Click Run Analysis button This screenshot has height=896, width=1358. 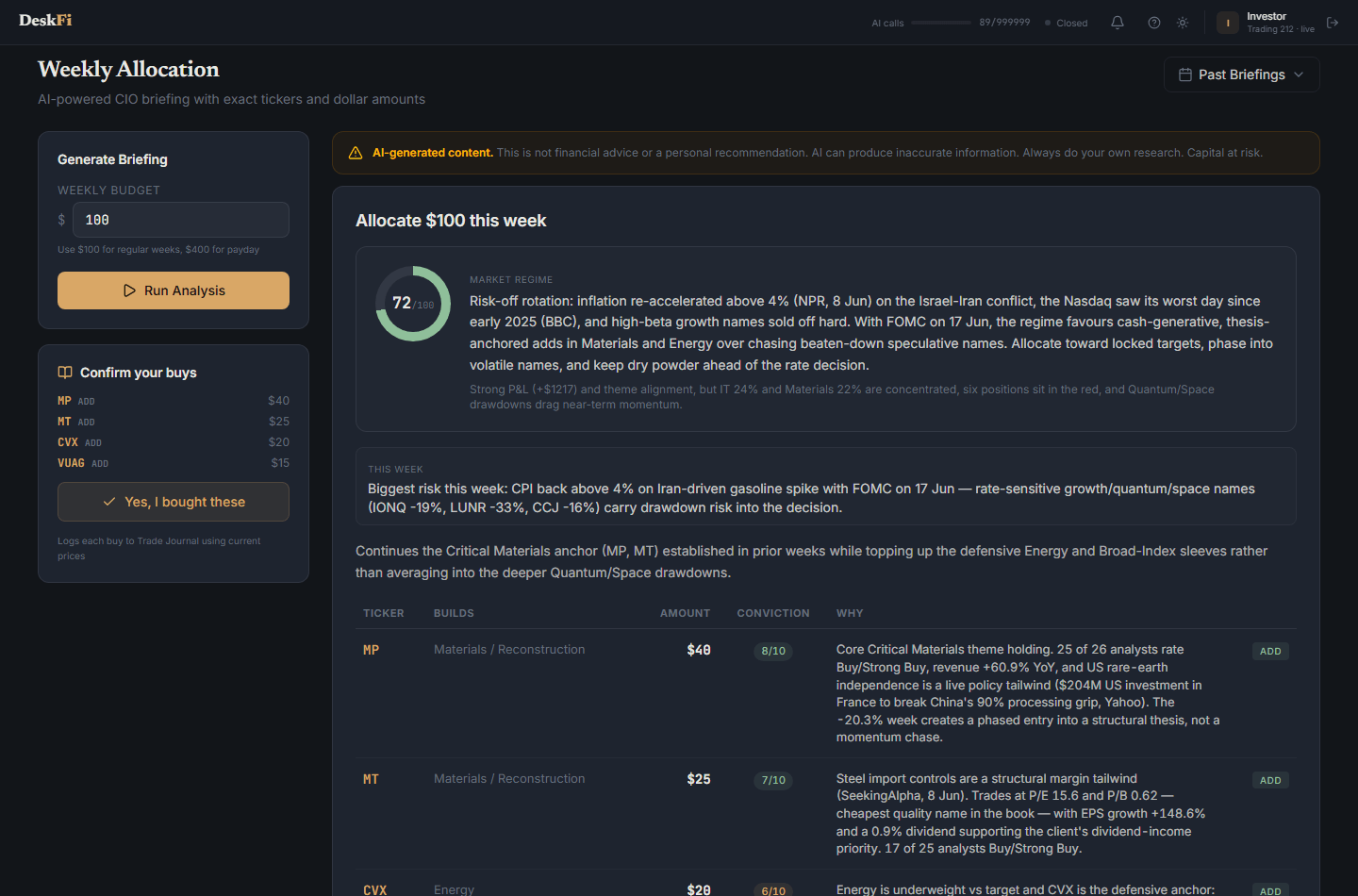pos(174,290)
